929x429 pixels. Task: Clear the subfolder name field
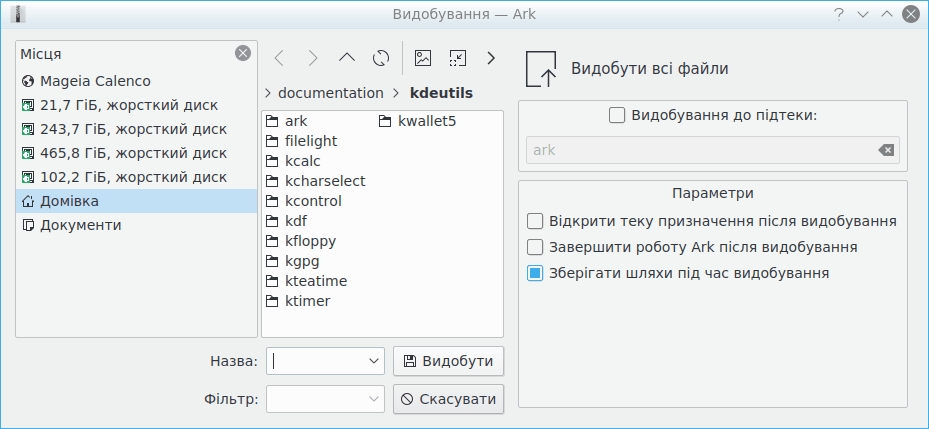[x=886, y=150]
